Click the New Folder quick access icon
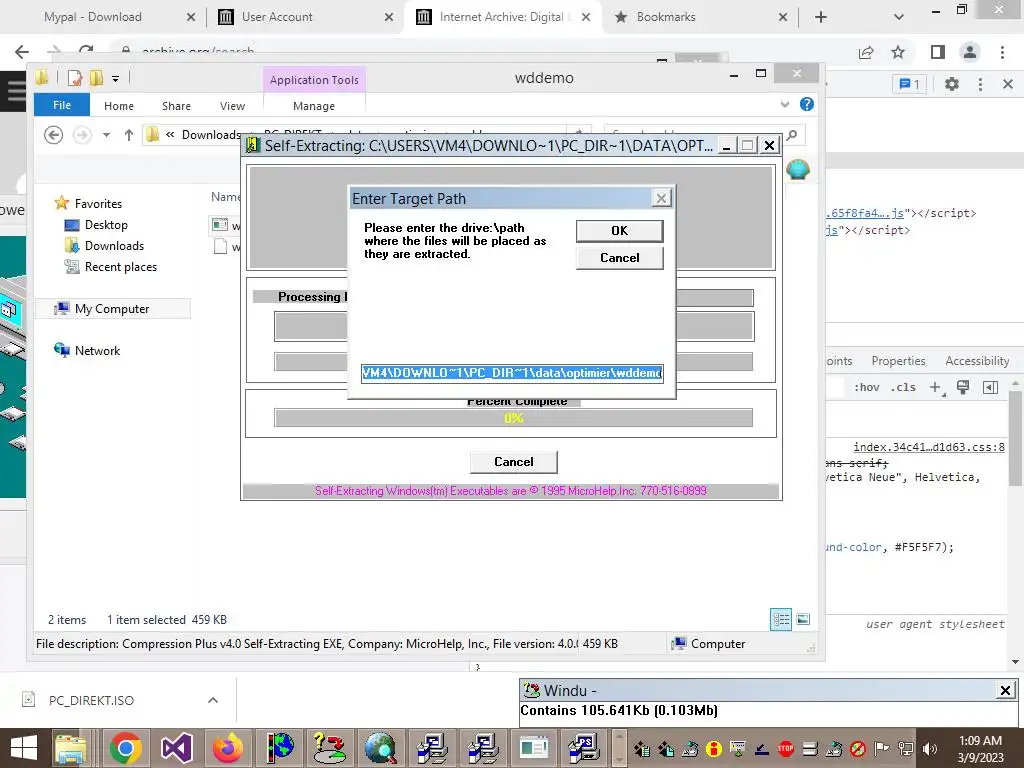 coord(97,78)
